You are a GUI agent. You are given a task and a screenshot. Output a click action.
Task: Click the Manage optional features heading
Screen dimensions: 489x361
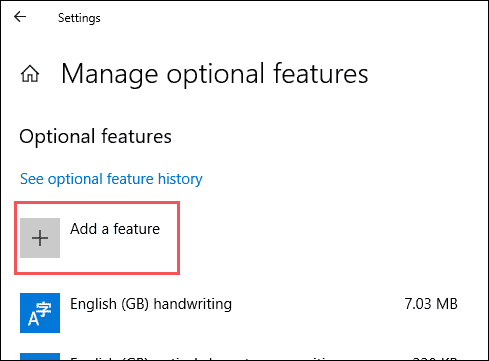coord(215,74)
